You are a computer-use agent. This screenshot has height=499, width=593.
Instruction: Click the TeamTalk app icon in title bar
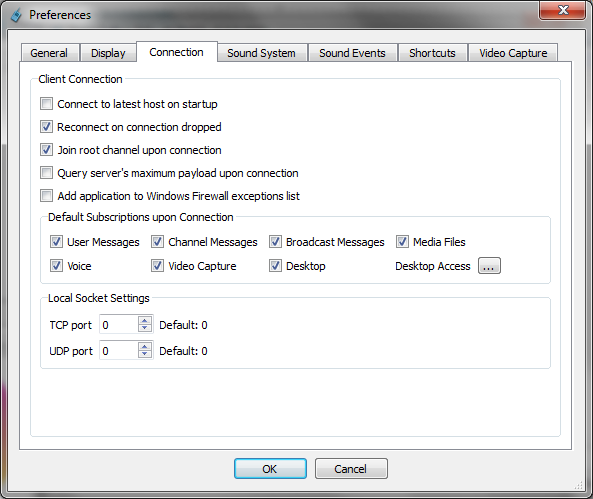pyautogui.click(x=16, y=15)
